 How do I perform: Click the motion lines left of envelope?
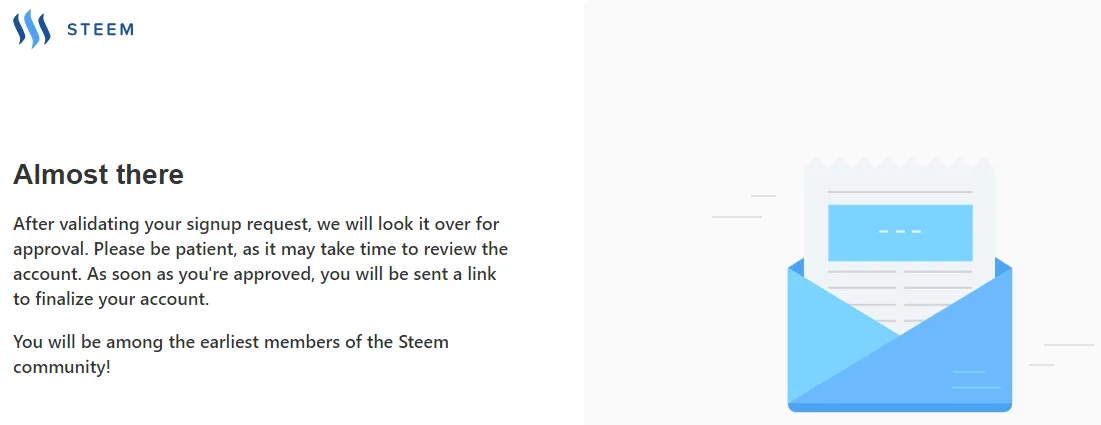point(744,206)
